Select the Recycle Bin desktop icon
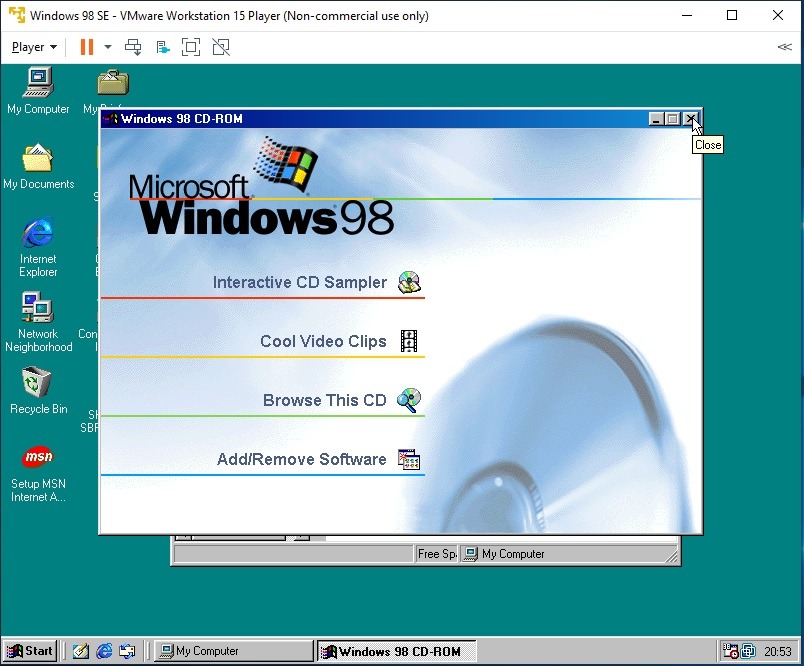The height and width of the screenshot is (666, 804). tap(38, 390)
